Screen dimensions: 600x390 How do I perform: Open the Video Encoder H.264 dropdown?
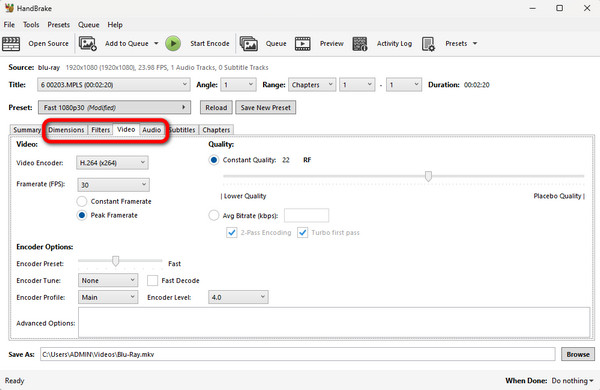coord(112,163)
